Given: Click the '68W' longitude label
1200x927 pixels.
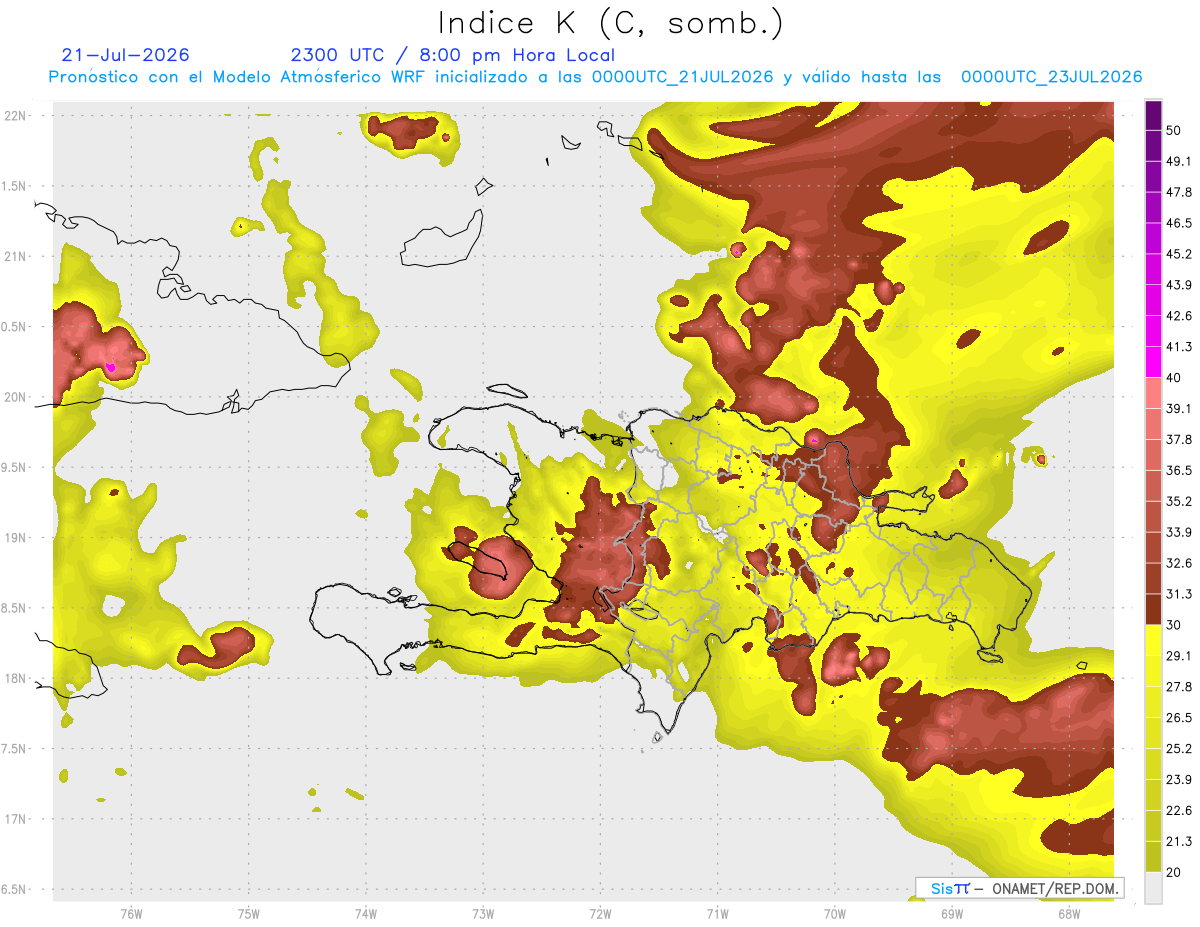Looking at the screenshot, I should coord(1069,913).
